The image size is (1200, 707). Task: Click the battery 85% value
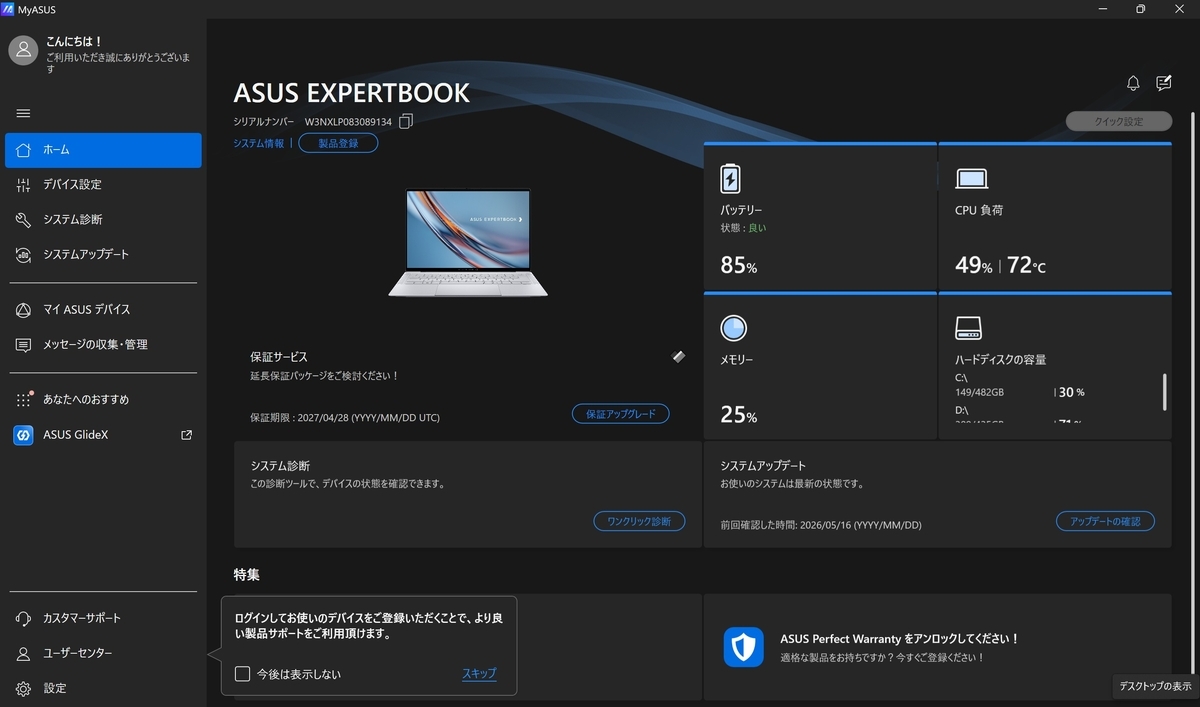point(739,266)
